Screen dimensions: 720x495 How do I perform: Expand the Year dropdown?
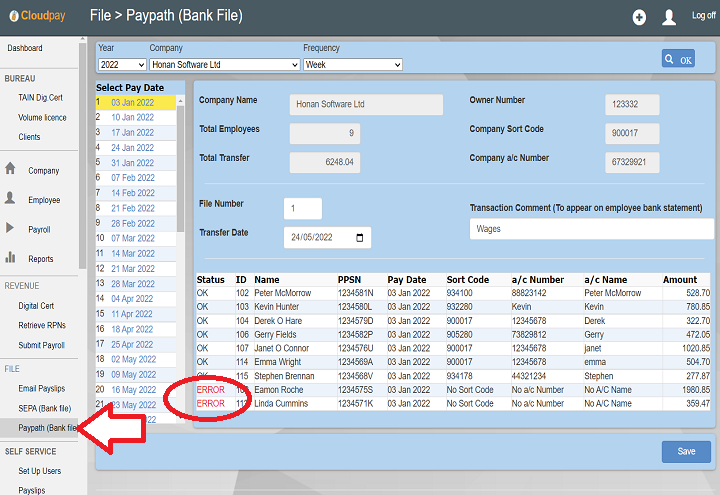pos(121,64)
